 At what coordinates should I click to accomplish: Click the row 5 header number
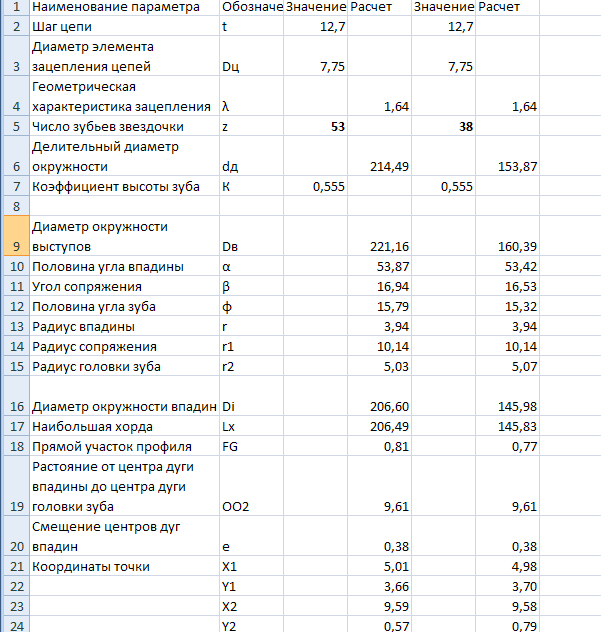coord(14,127)
